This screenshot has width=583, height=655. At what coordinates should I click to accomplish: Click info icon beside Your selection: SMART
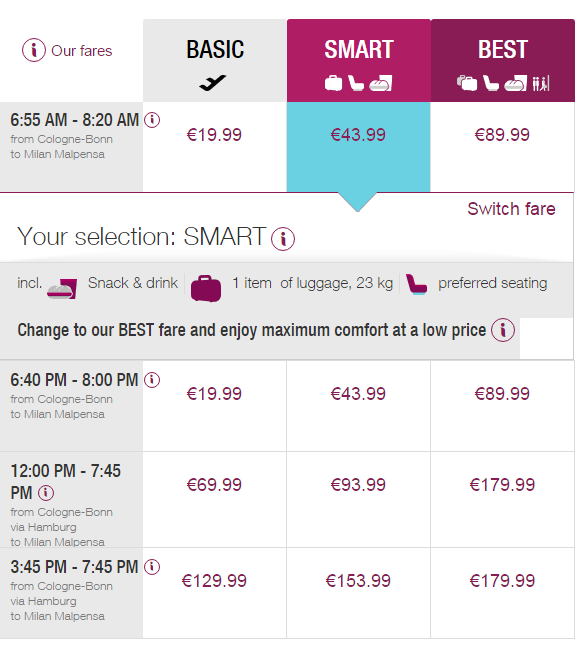[x=283, y=239]
